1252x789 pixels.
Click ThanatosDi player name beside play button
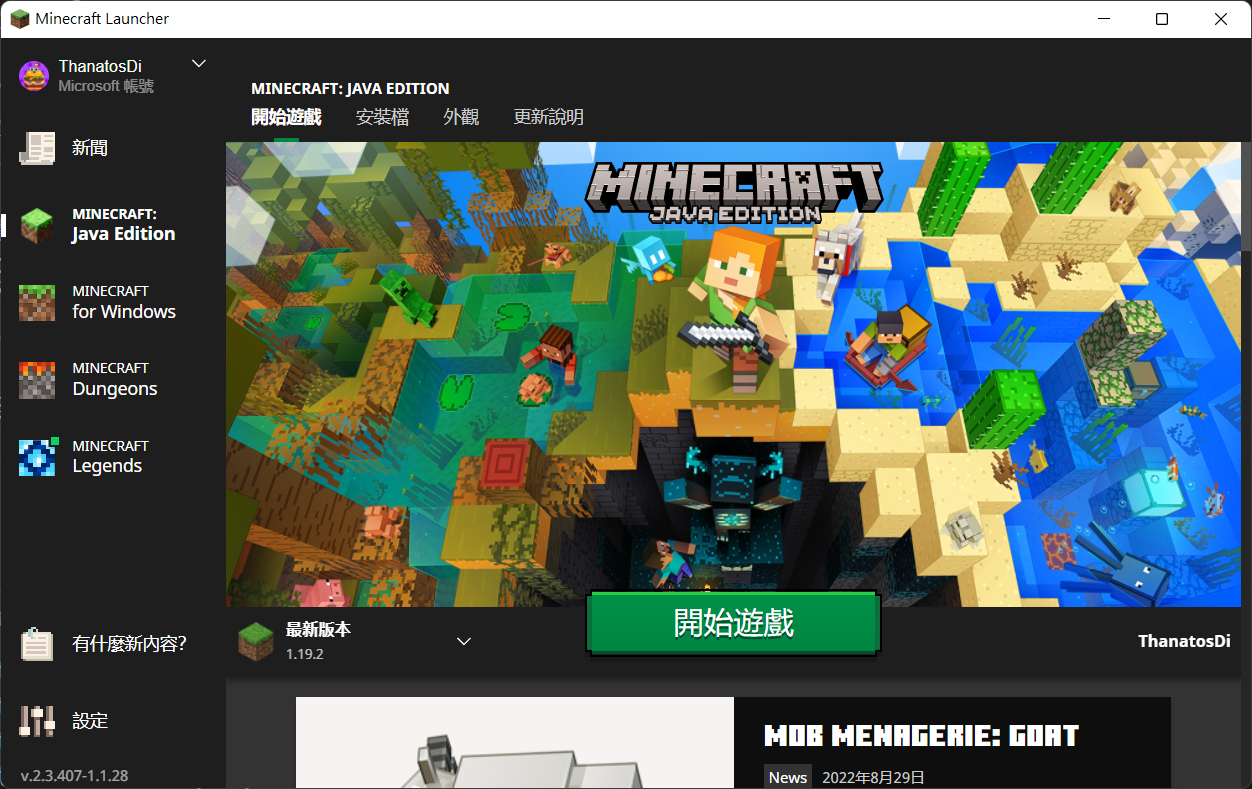pyautogui.click(x=1184, y=641)
